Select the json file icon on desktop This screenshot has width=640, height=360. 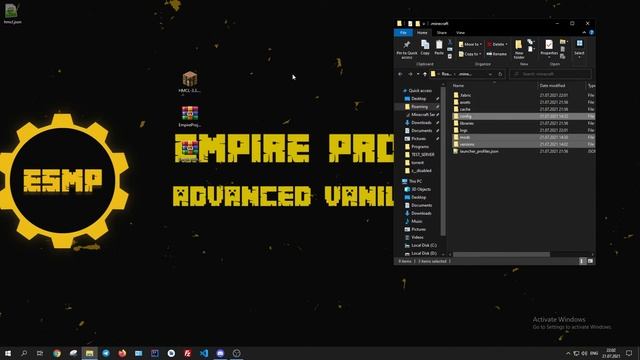(12, 13)
